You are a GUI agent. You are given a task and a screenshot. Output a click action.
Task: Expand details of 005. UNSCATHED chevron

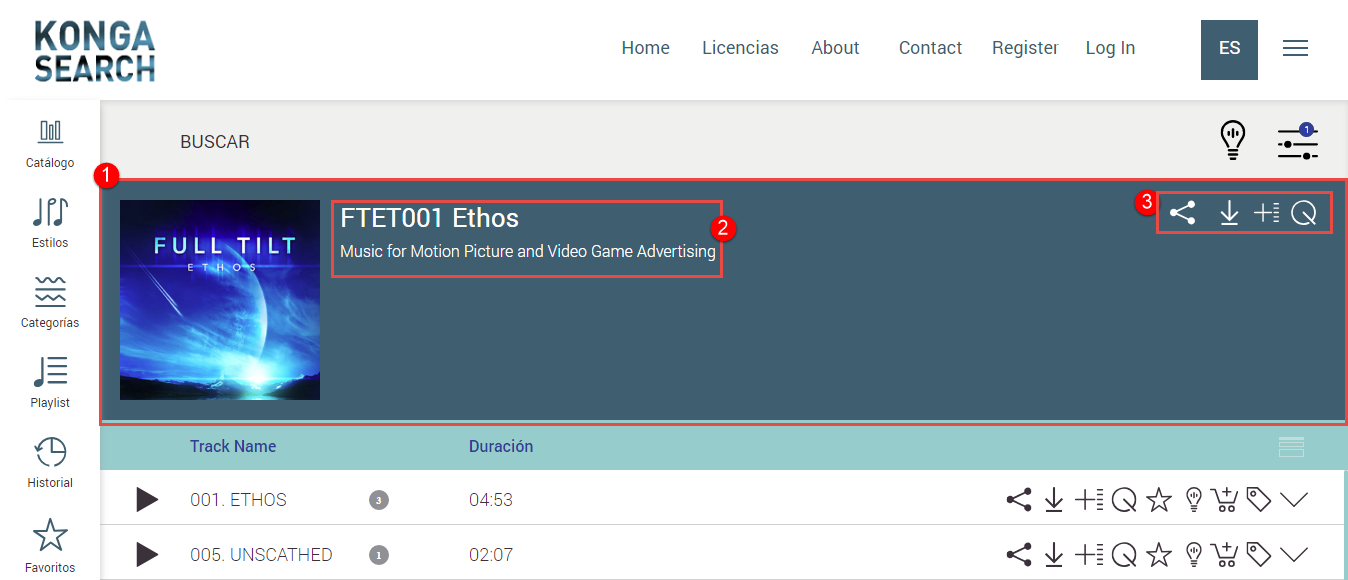click(x=1294, y=554)
